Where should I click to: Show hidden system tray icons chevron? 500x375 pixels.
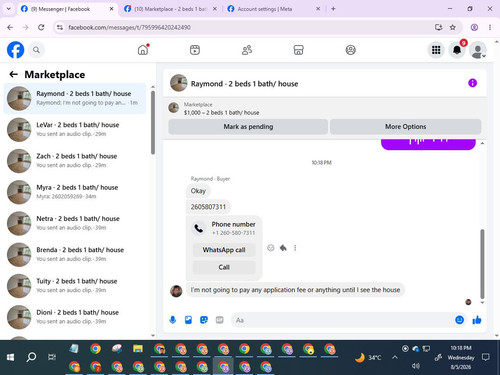point(395,357)
